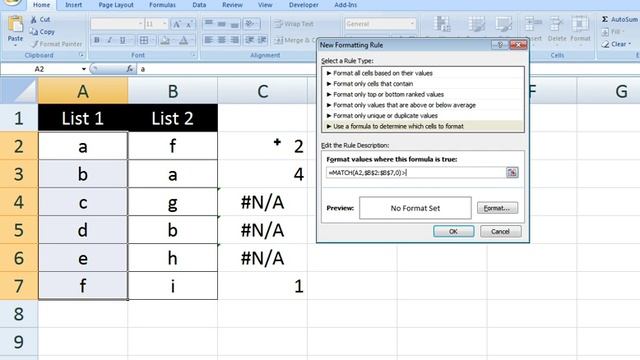Click the Cut scissors button

pyautogui.click(x=40, y=20)
